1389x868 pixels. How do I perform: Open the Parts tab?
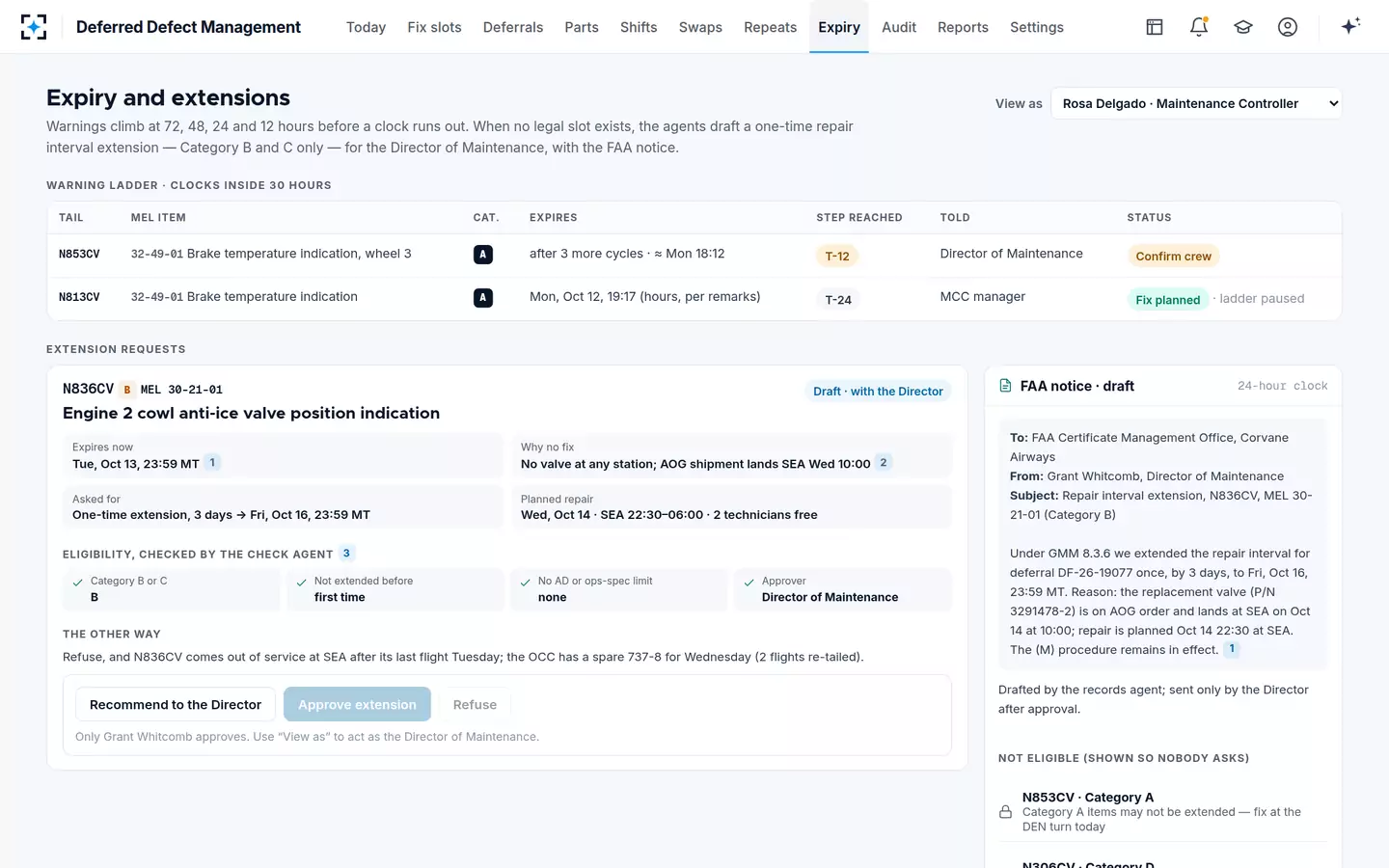click(x=582, y=27)
